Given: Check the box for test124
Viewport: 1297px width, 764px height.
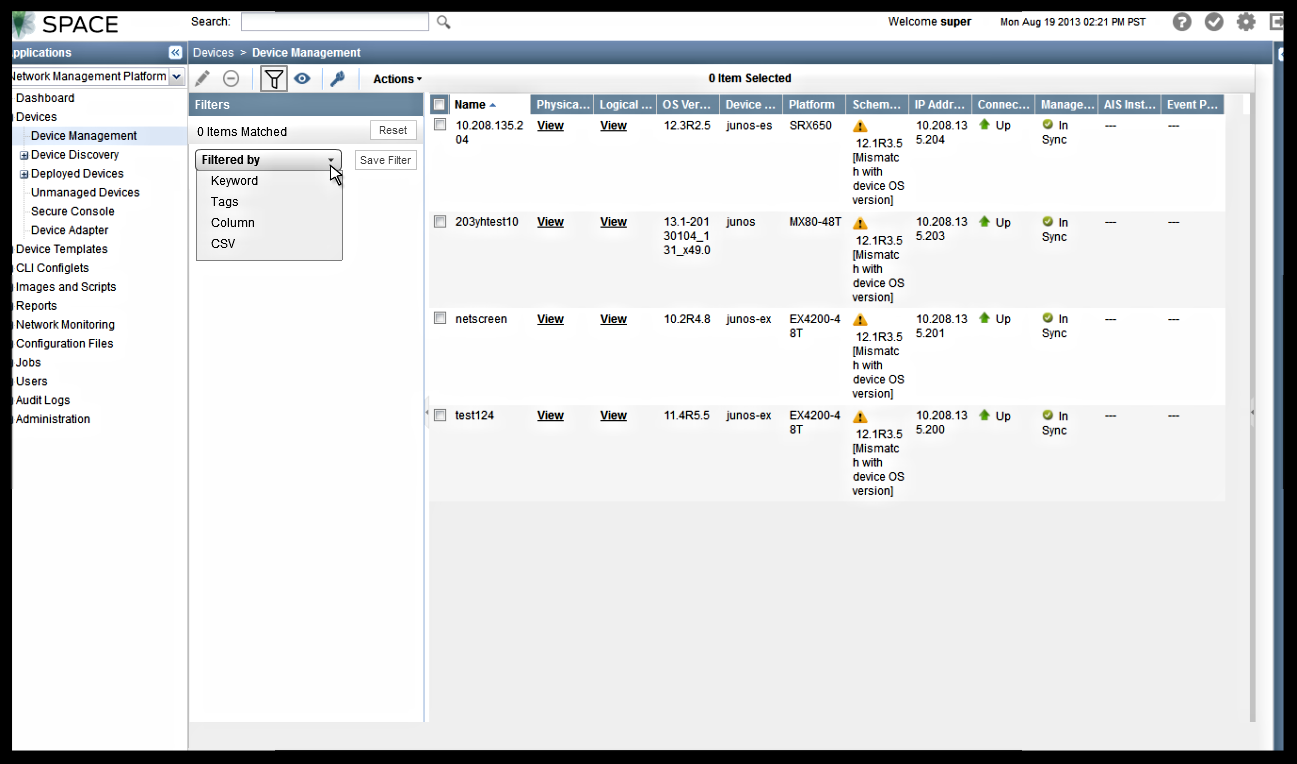Looking at the screenshot, I should coord(440,415).
